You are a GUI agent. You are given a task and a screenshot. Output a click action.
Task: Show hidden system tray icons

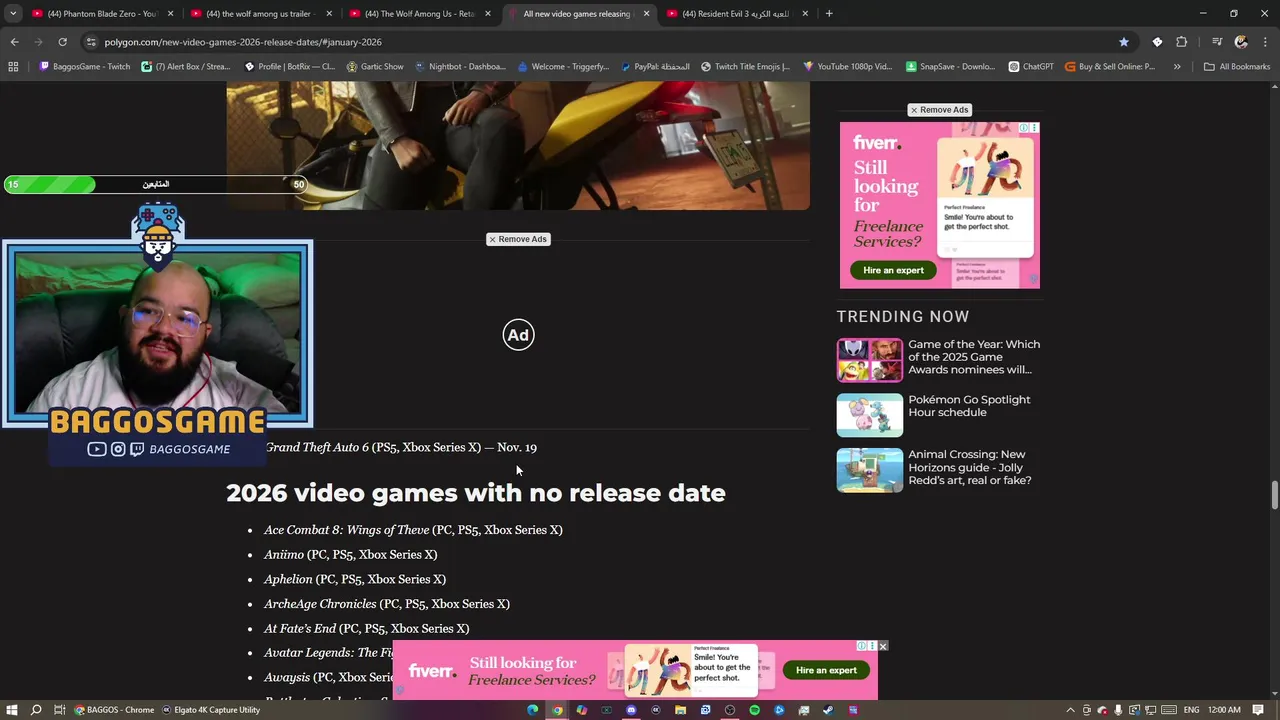point(1071,710)
